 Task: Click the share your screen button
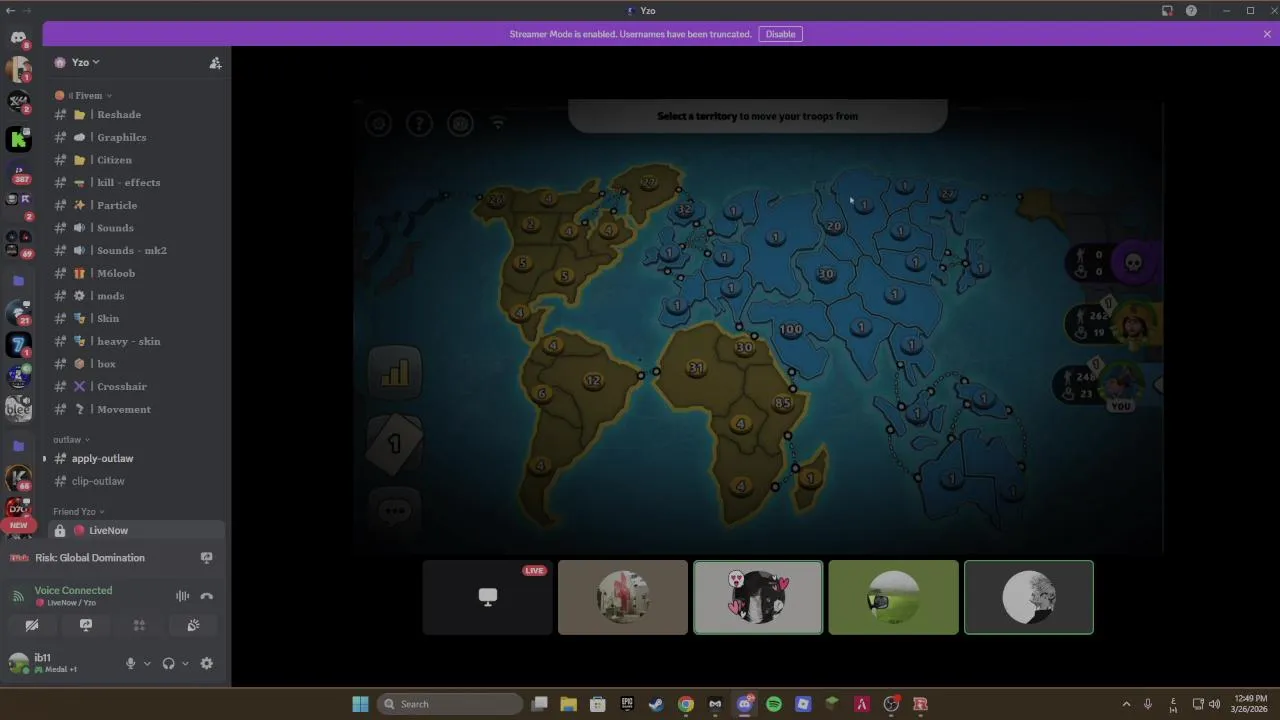tap(86, 625)
